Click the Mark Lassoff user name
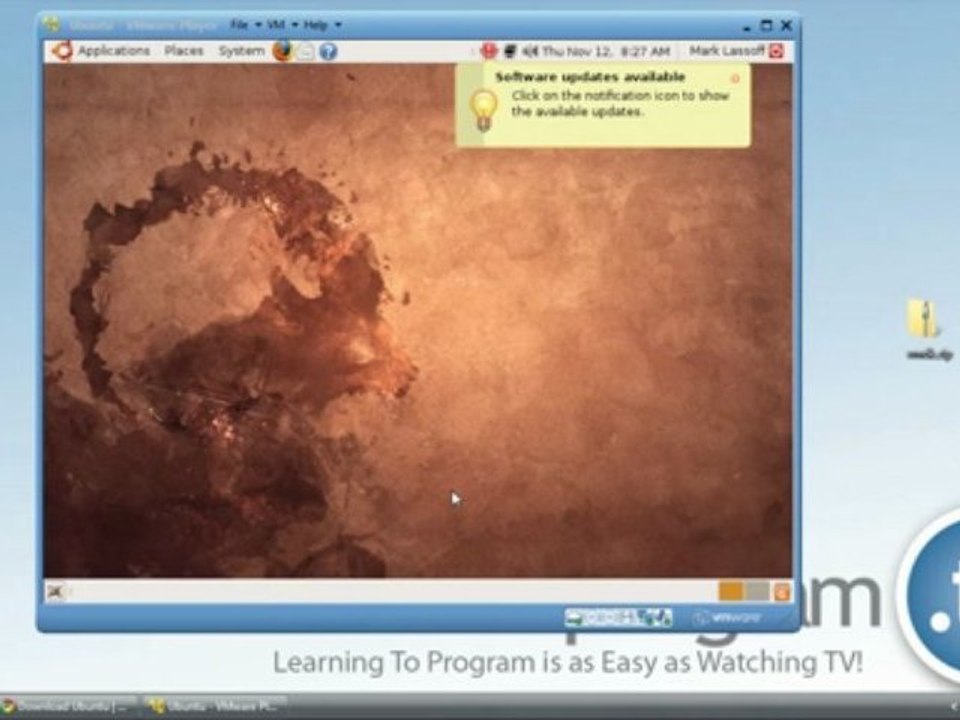 point(727,51)
